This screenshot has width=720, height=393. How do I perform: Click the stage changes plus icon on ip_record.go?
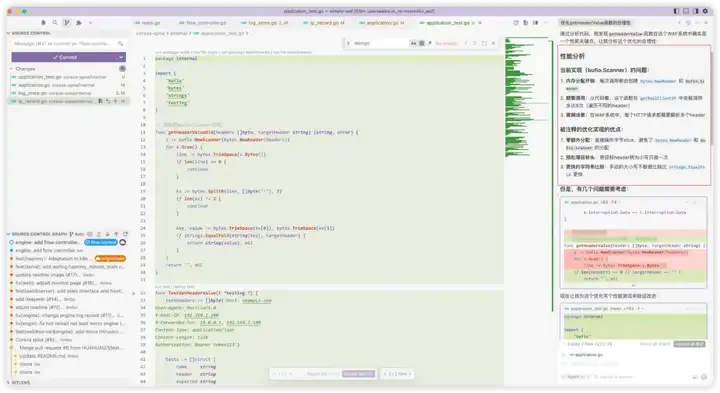(x=116, y=101)
